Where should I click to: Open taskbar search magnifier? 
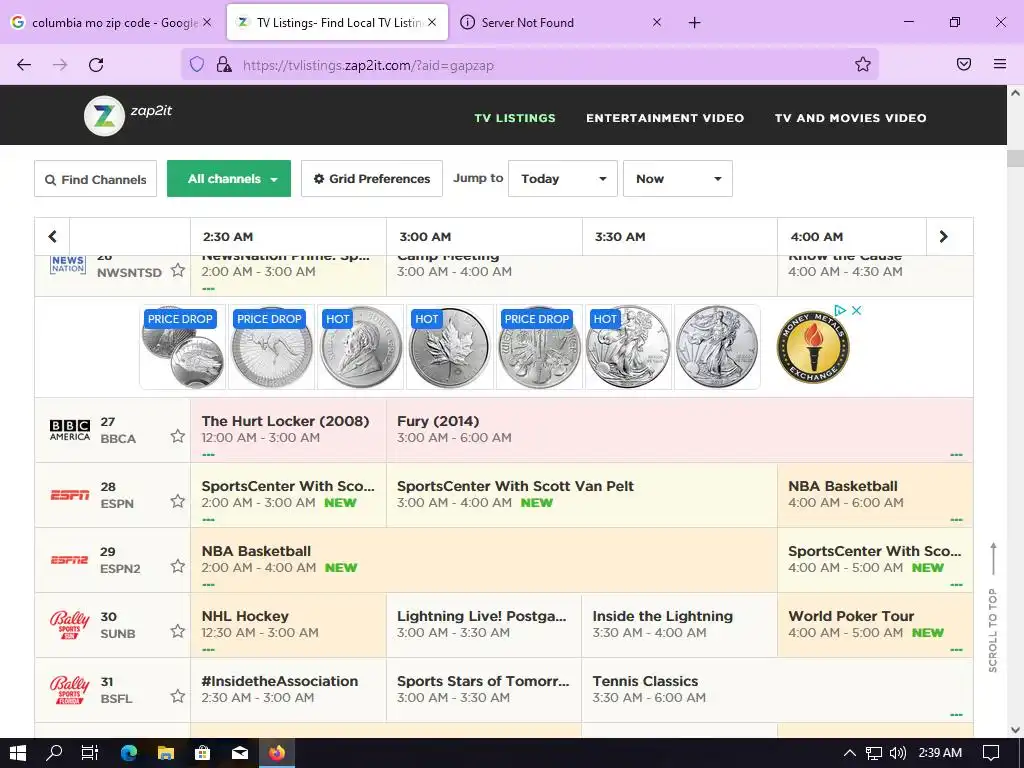pyautogui.click(x=54, y=753)
